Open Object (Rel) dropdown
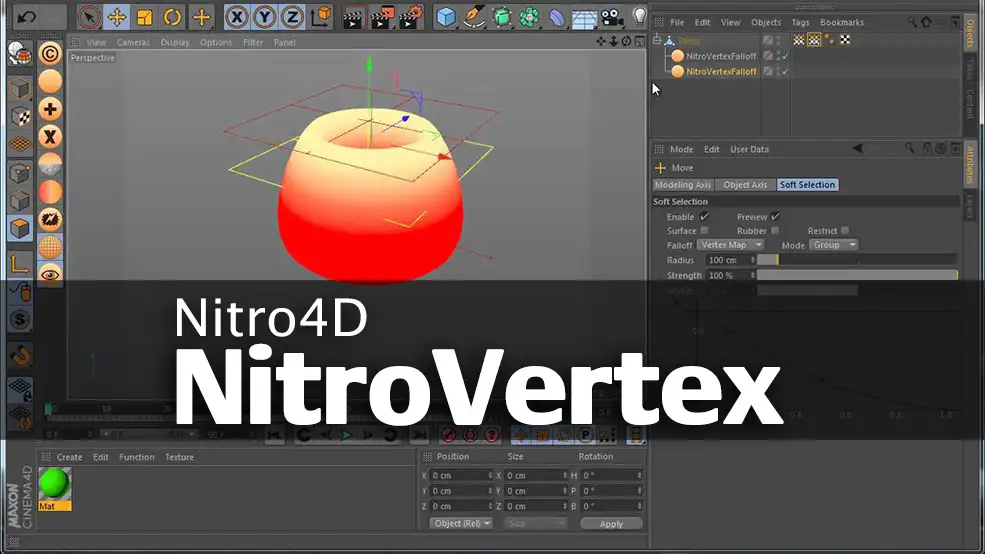 (461, 523)
